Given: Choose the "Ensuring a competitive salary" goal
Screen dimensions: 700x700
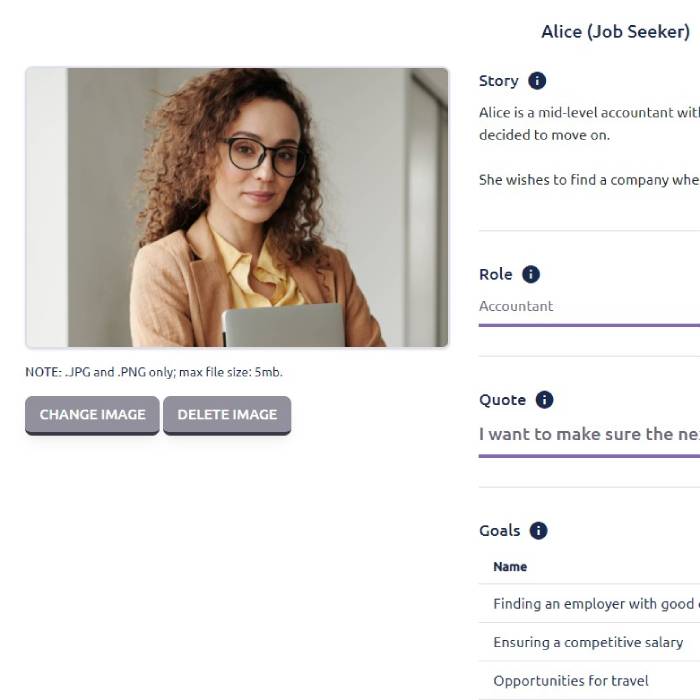Looking at the screenshot, I should (x=588, y=642).
